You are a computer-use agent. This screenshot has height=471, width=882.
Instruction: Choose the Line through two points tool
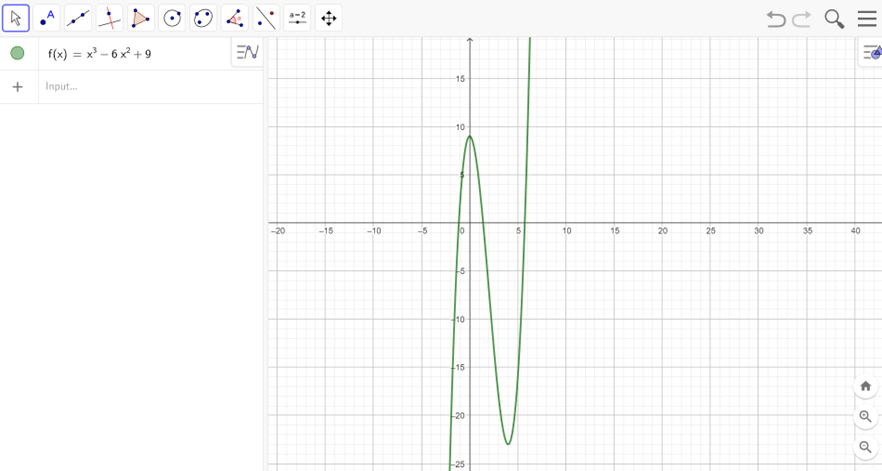coord(78,18)
